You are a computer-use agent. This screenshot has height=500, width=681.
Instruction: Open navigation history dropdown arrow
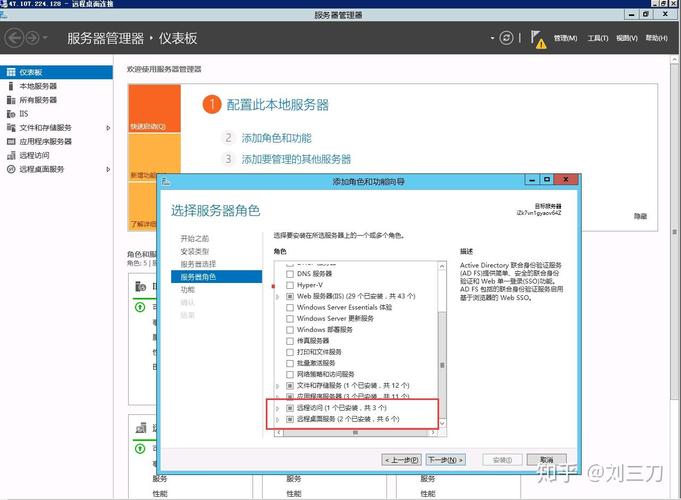click(45, 38)
